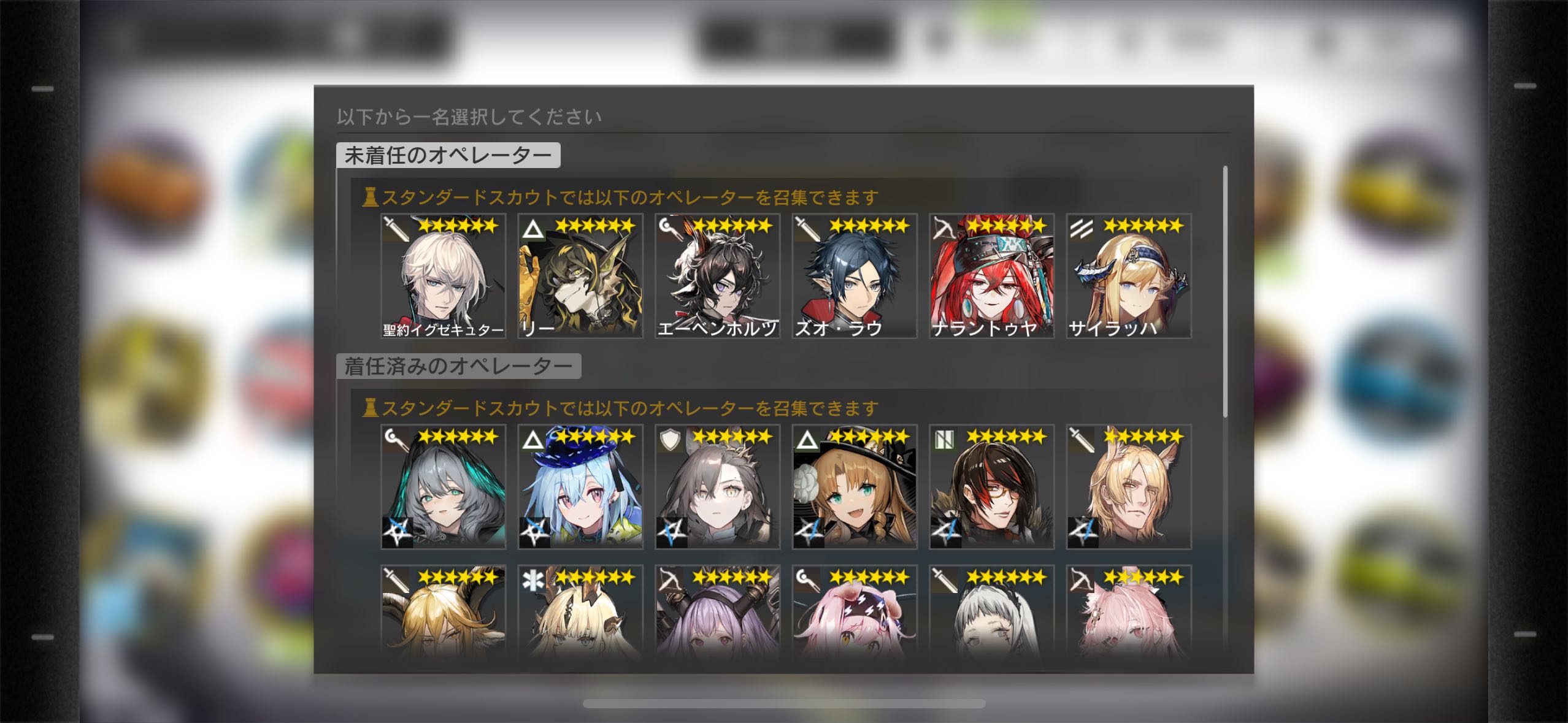Select the brown-haired operator with black hat
The image size is (1568, 723).
point(855,487)
